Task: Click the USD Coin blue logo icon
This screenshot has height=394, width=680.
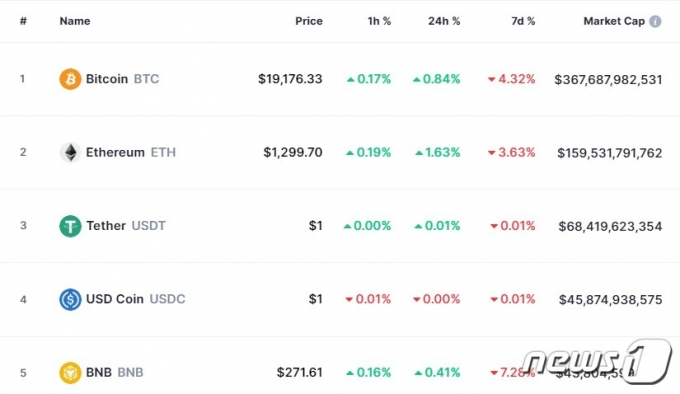Action: (70, 300)
